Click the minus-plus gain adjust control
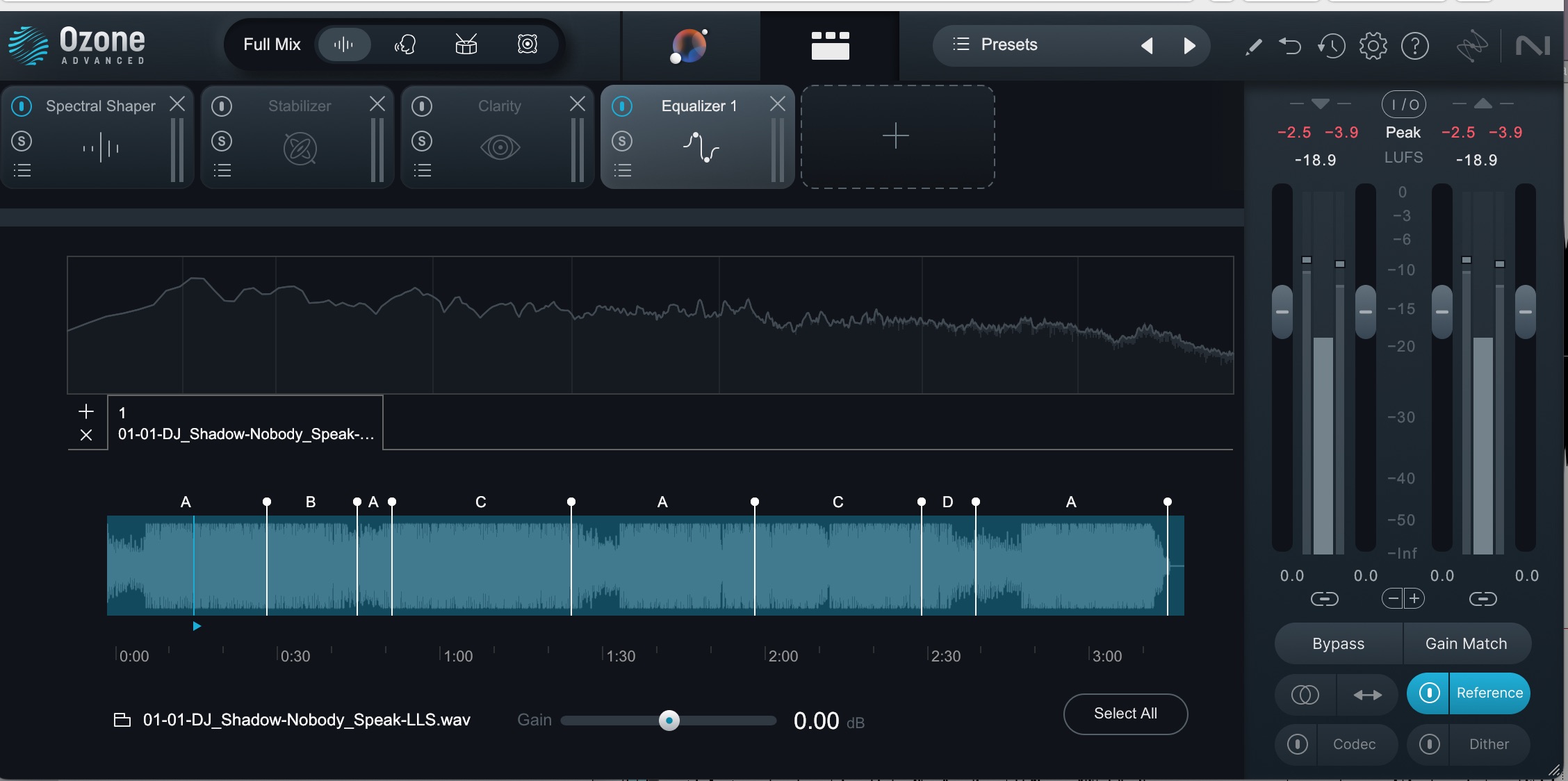The image size is (1568, 781). click(x=1403, y=598)
